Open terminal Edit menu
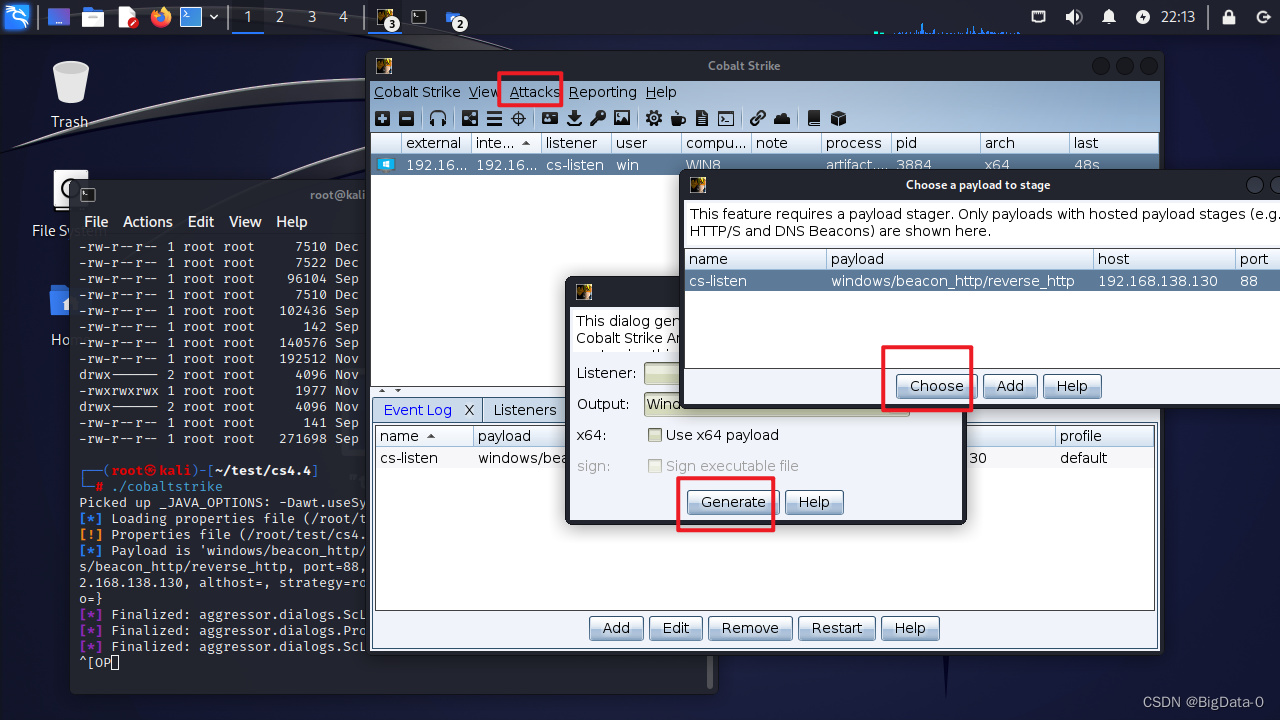 201,222
